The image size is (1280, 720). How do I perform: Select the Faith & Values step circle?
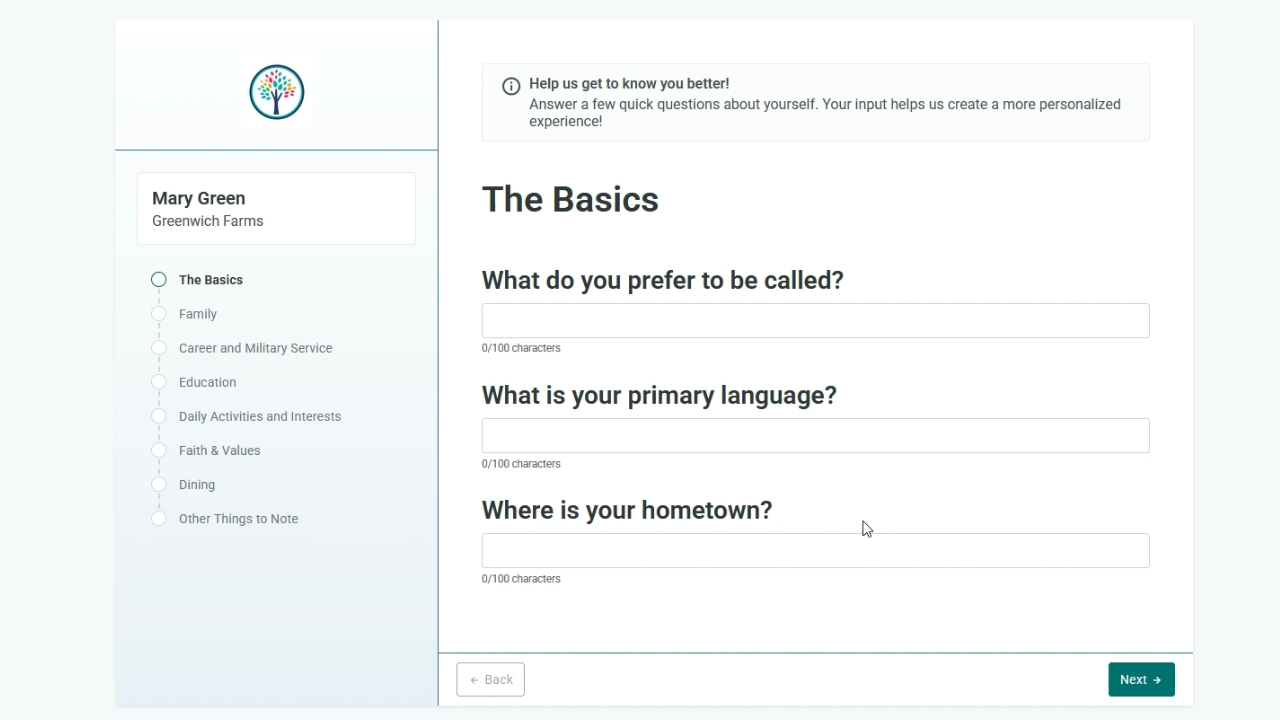coord(159,450)
